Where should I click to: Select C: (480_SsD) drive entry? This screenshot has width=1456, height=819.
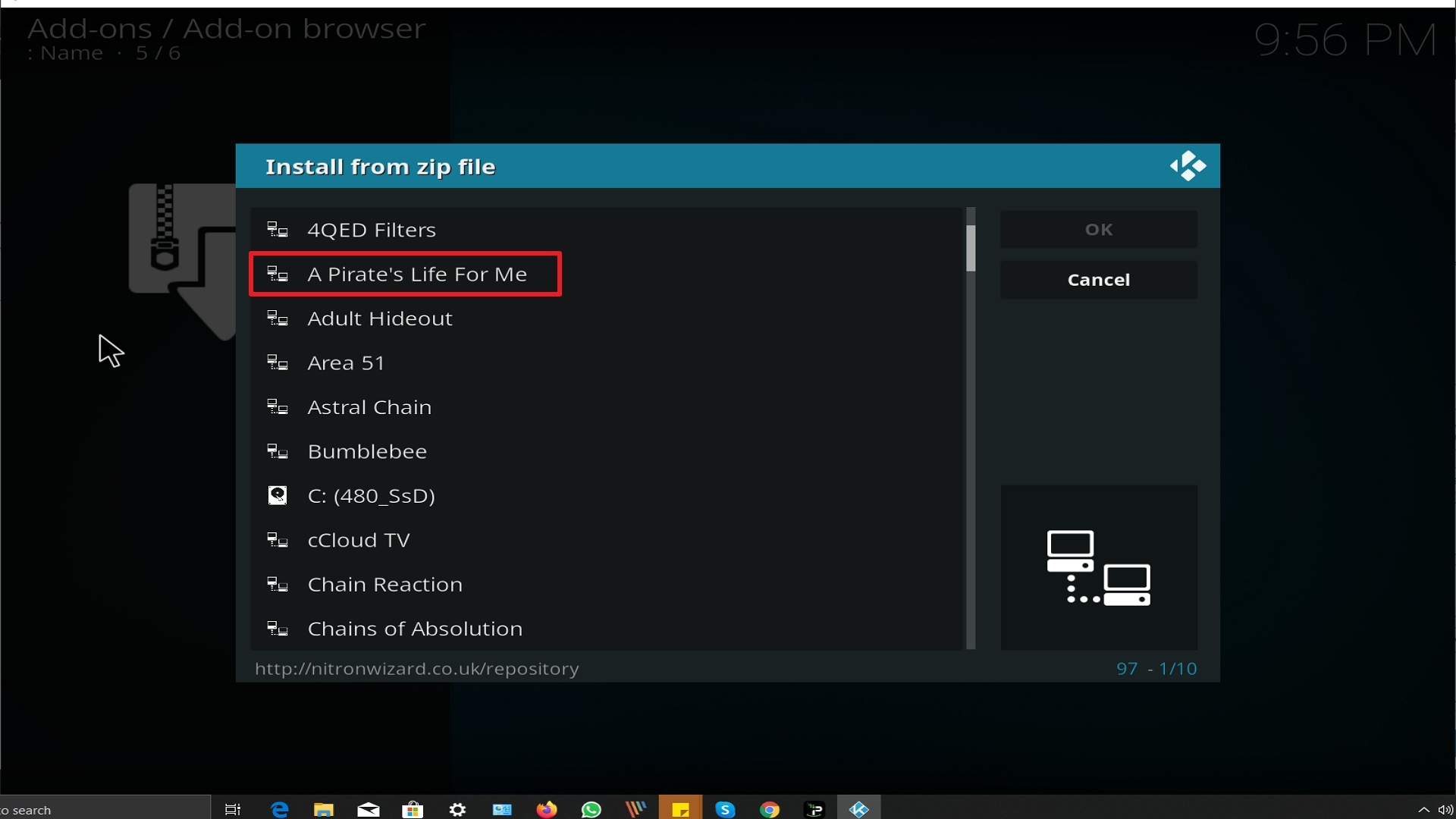607,496
